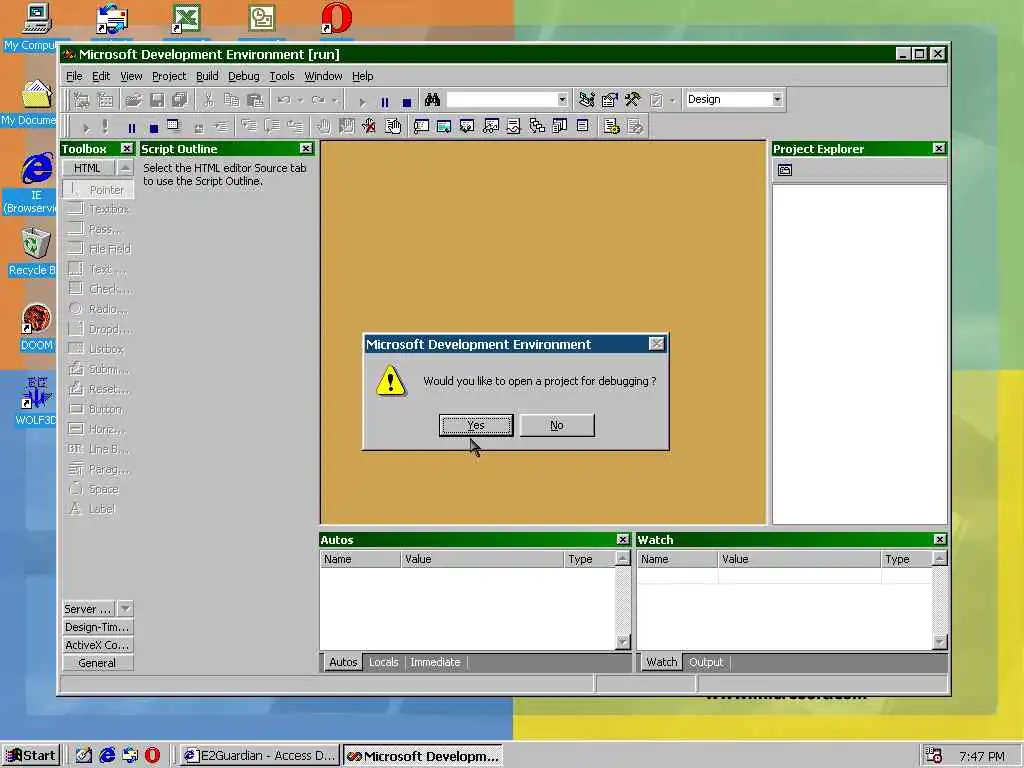Open the Tools menu

(281, 76)
